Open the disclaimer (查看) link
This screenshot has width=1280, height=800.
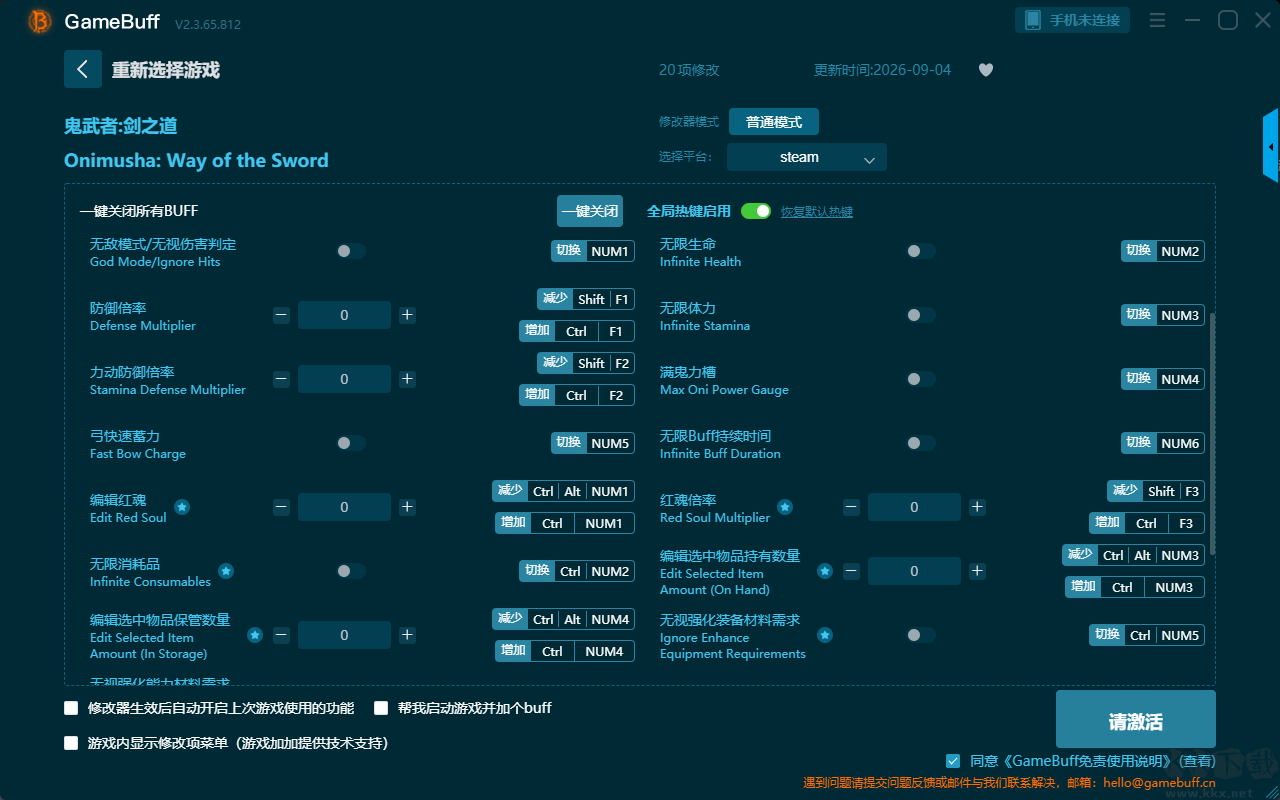tap(1195, 762)
